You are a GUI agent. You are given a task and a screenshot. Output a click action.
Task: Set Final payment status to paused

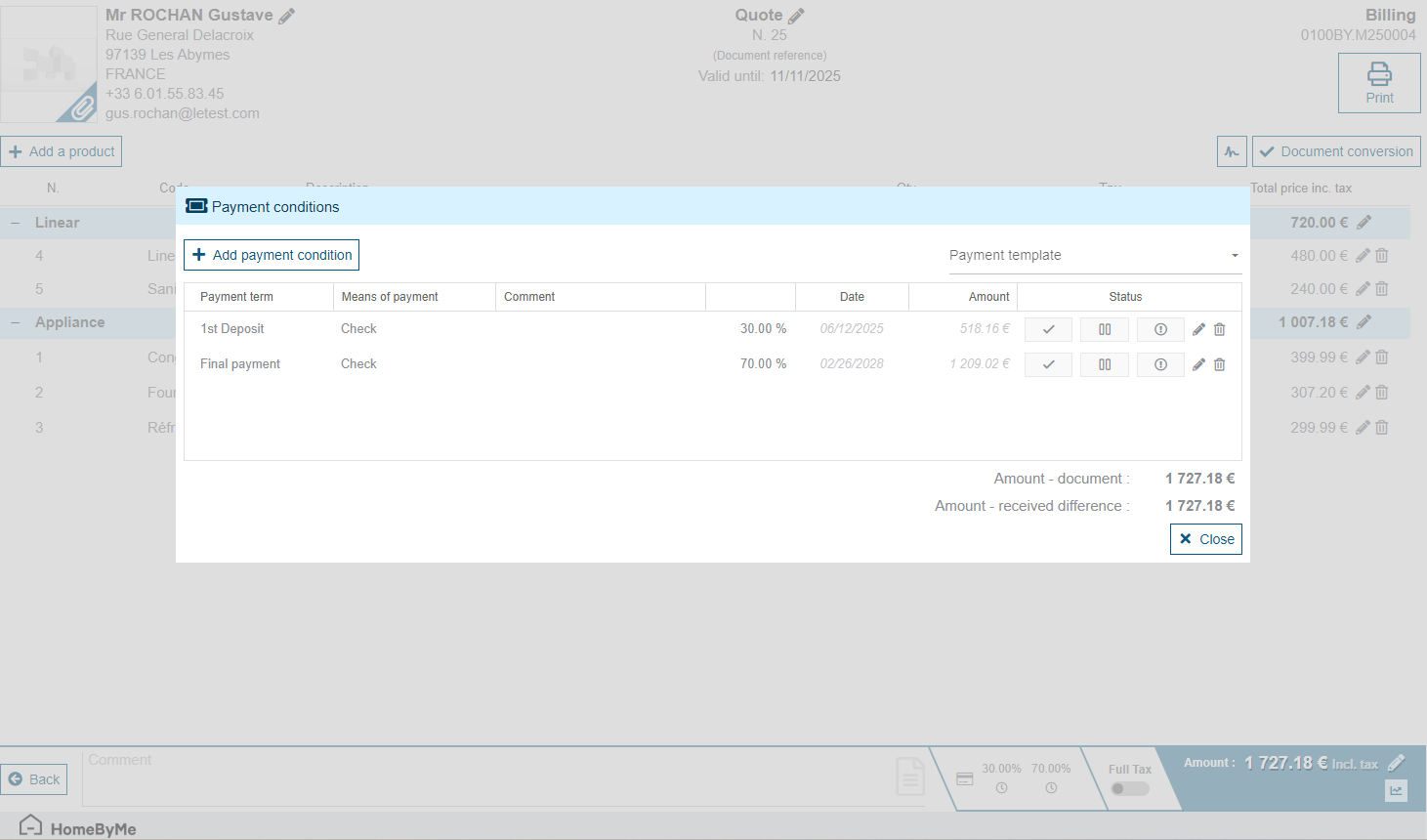1105,364
